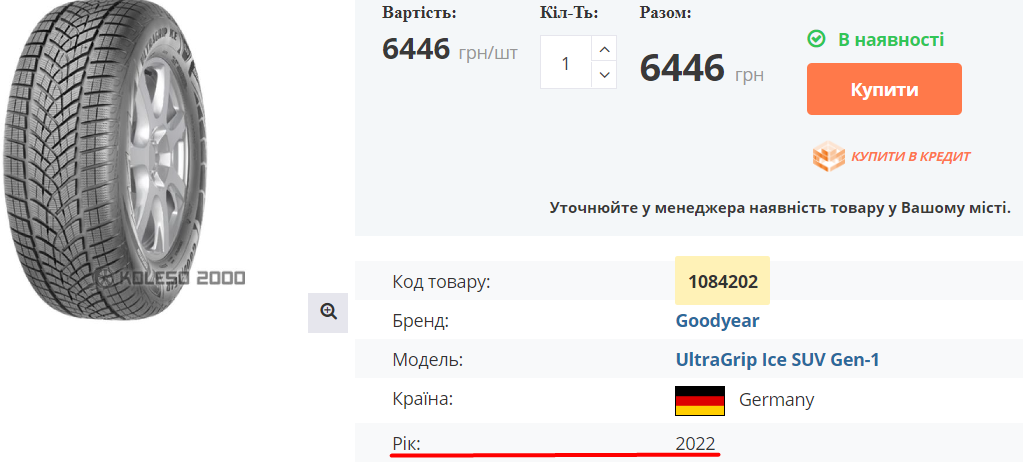Open the Купити в кредит link

click(x=910, y=156)
